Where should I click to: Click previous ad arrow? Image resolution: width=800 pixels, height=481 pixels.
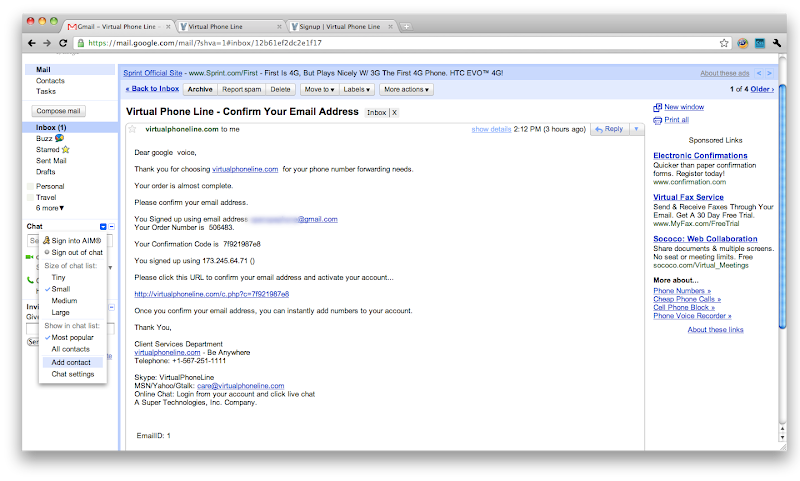(759, 73)
